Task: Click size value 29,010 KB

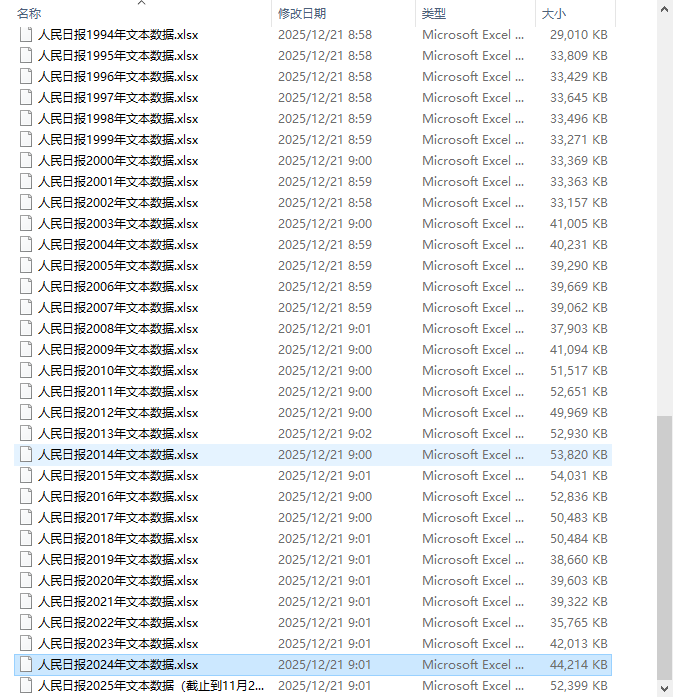Action: point(578,35)
